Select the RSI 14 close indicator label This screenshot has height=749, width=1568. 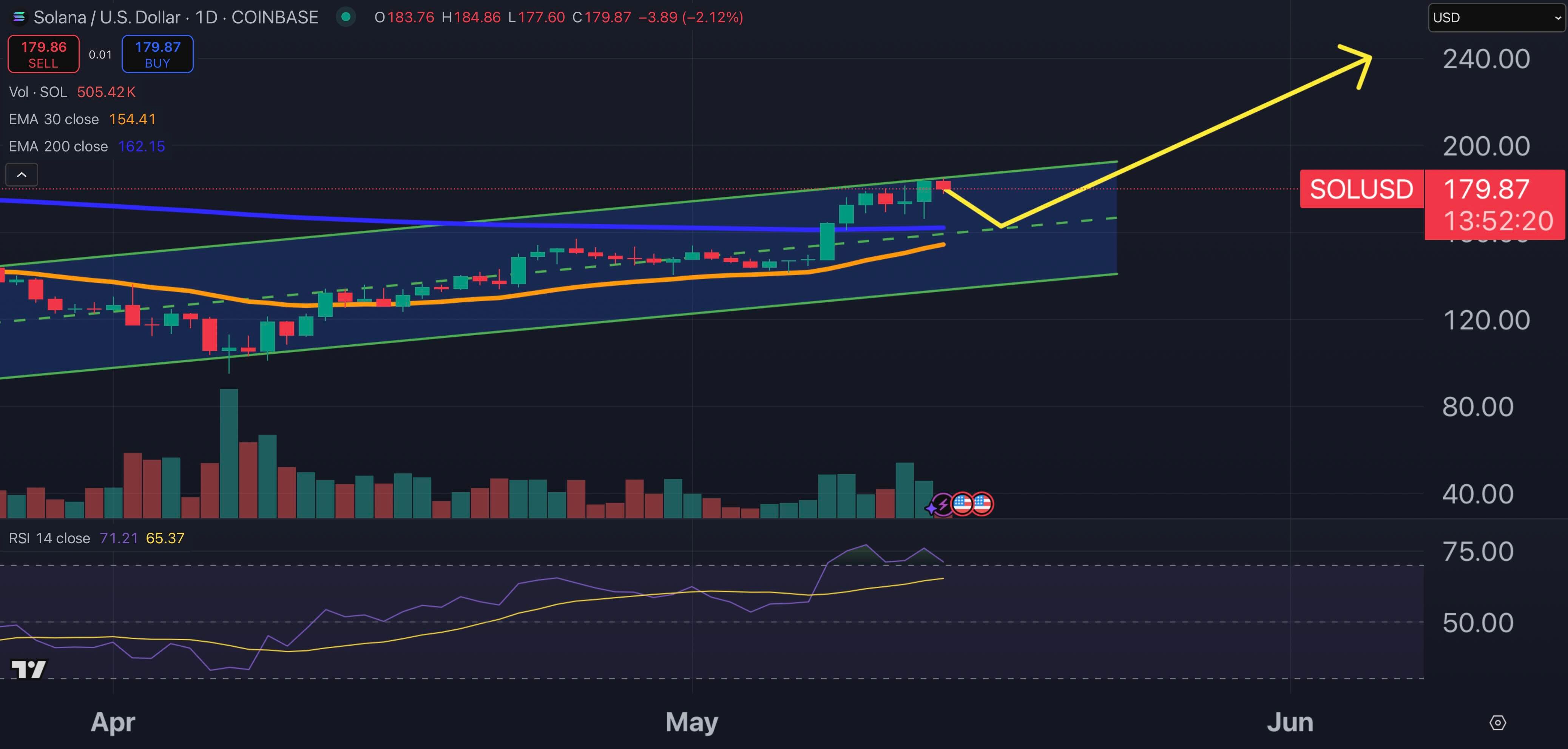coord(49,538)
